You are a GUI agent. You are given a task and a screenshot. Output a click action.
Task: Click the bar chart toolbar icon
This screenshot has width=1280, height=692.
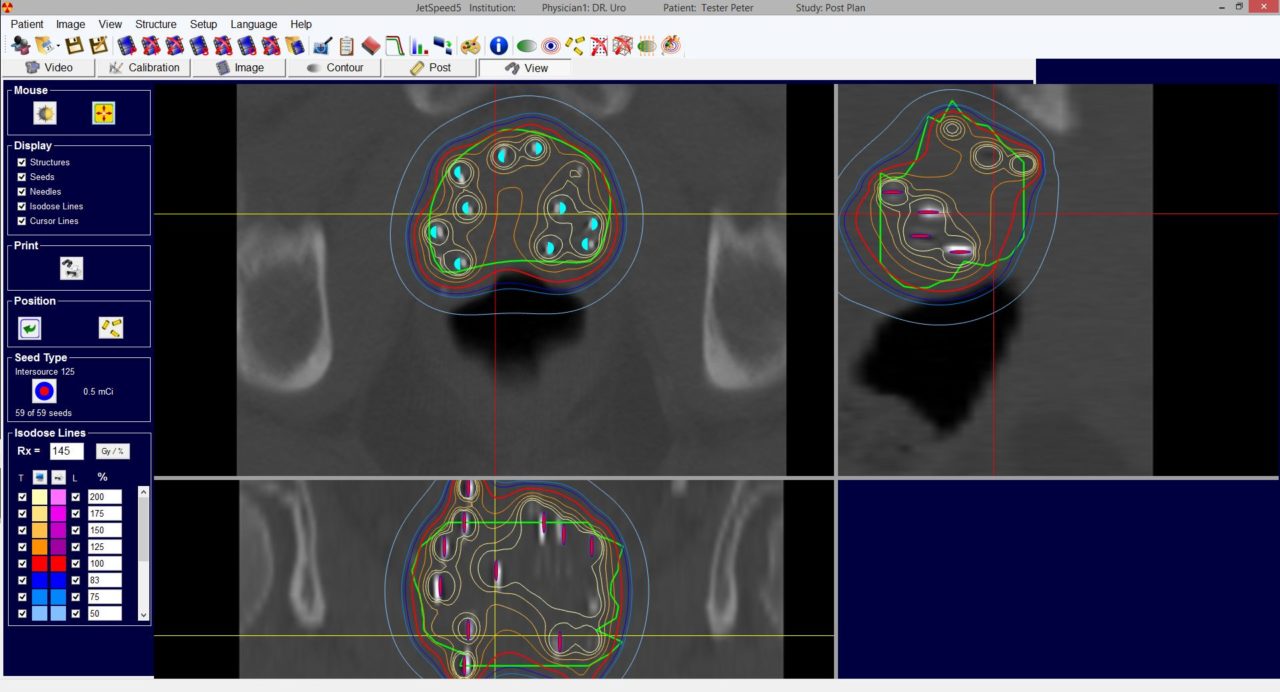(417, 45)
